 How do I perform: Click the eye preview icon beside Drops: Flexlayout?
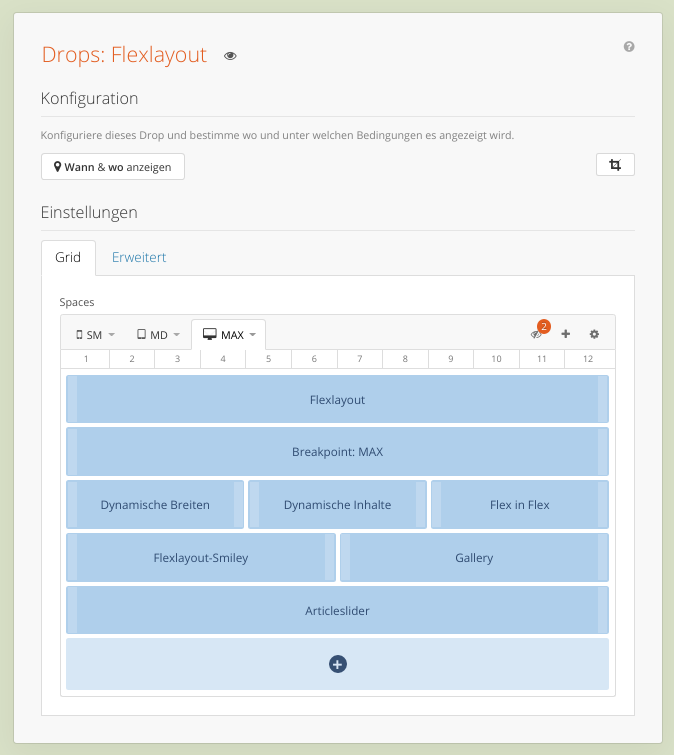tap(230, 56)
